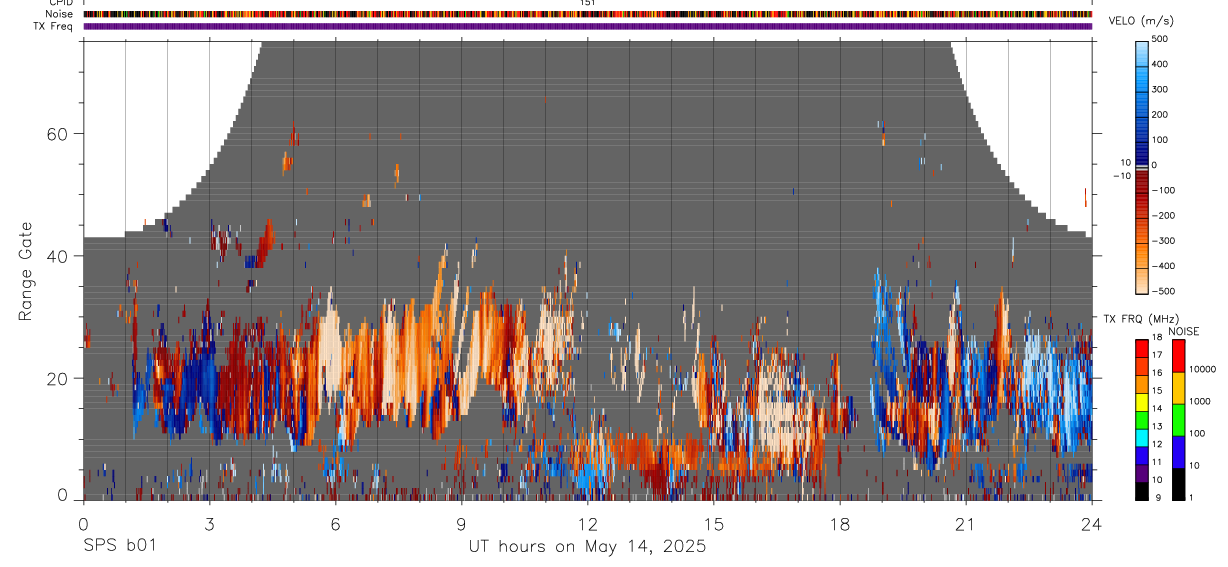Select the 100 label on the NOISE scale
Viewport: 1228px width, 567px height.
pyautogui.click(x=1198, y=433)
